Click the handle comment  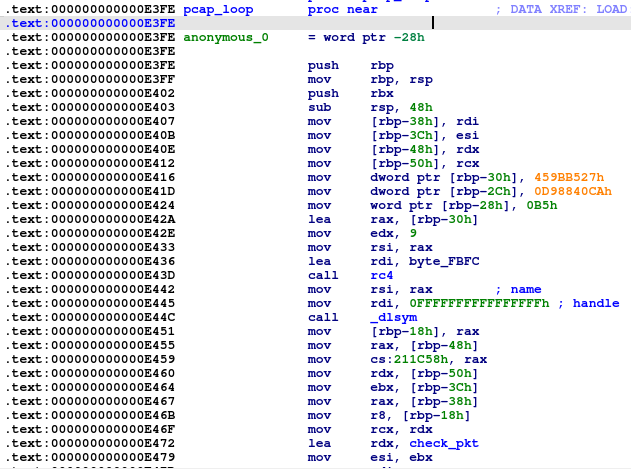tap(588, 303)
